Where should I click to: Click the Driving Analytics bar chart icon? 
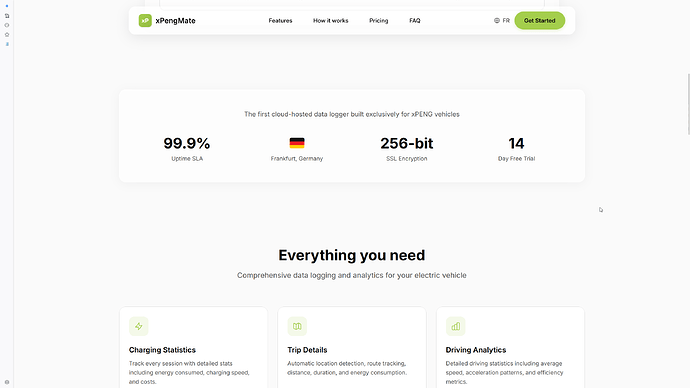click(455, 326)
